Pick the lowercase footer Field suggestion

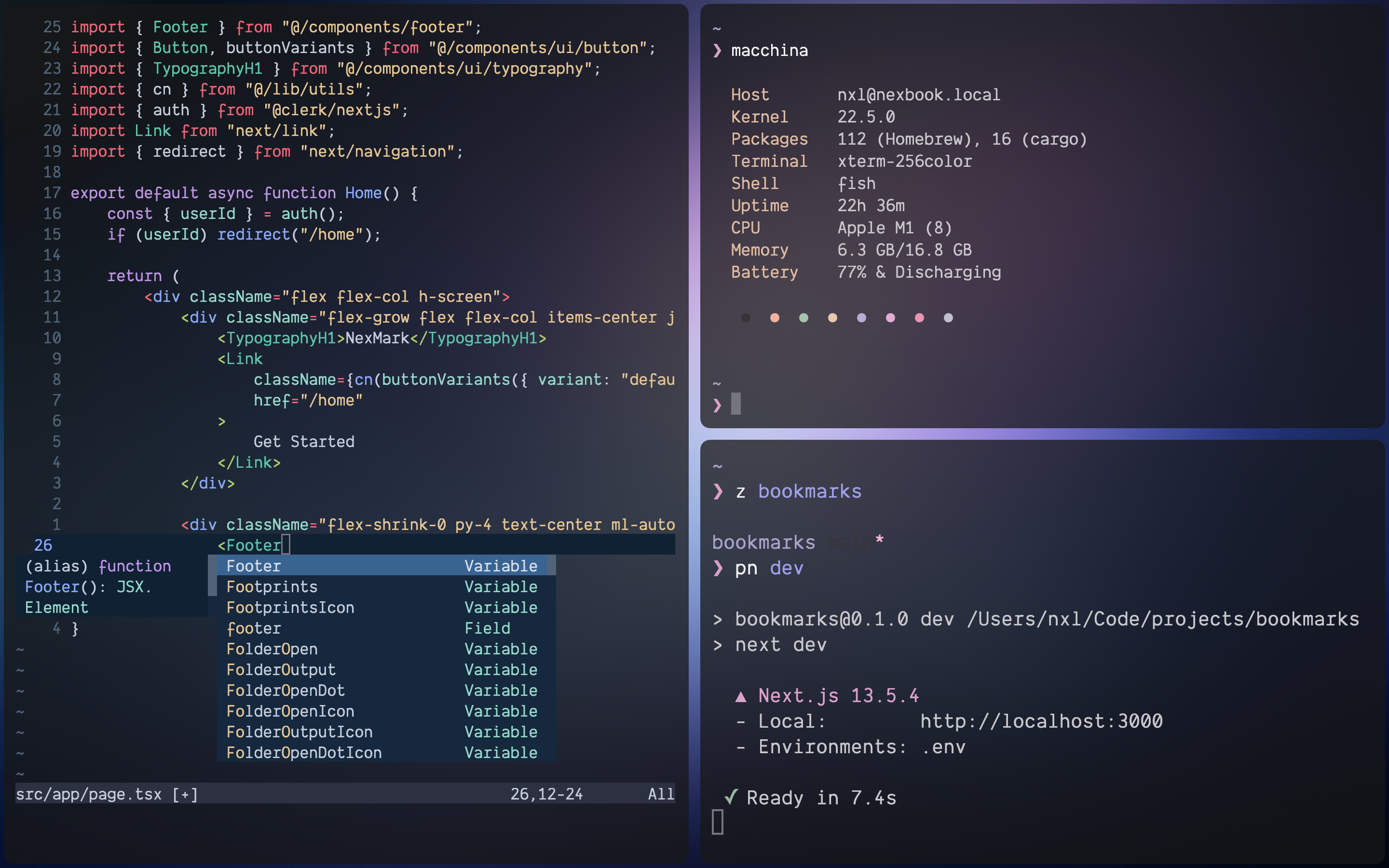[254, 628]
